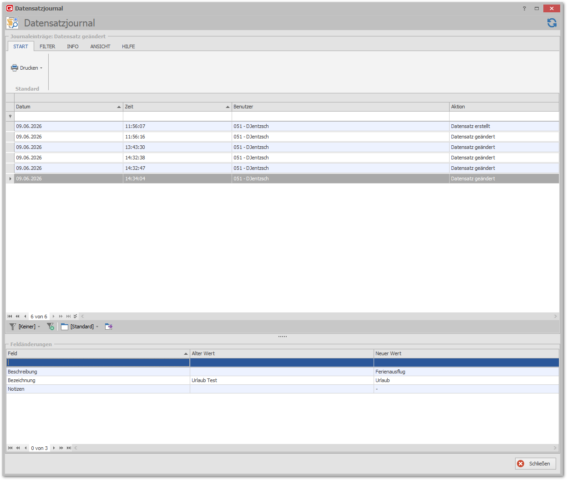Click the Urlaub Test old value cell
Image resolution: width=567 pixels, height=480 pixels.
(x=281, y=380)
